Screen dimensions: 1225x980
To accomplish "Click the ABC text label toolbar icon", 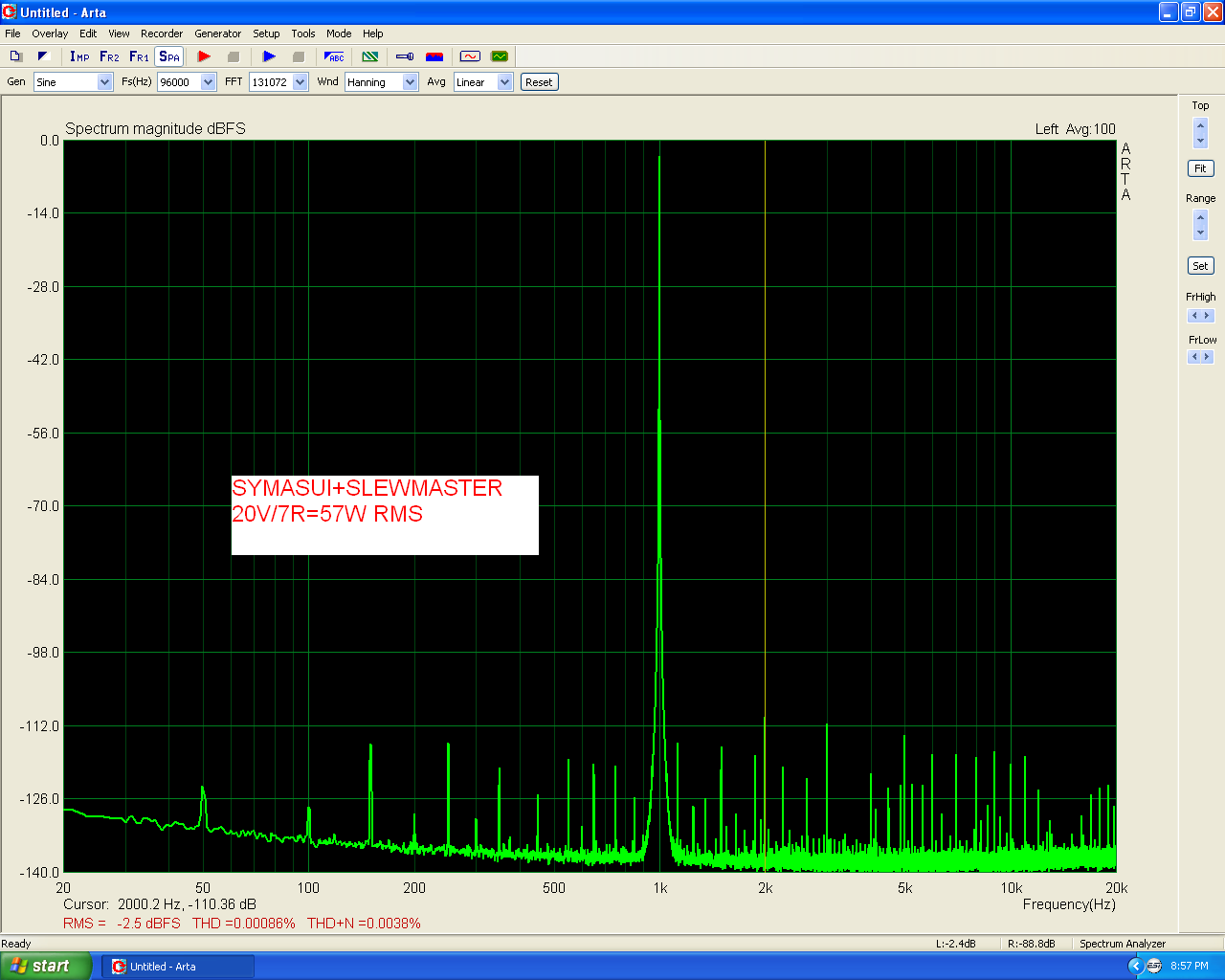I will [334, 56].
